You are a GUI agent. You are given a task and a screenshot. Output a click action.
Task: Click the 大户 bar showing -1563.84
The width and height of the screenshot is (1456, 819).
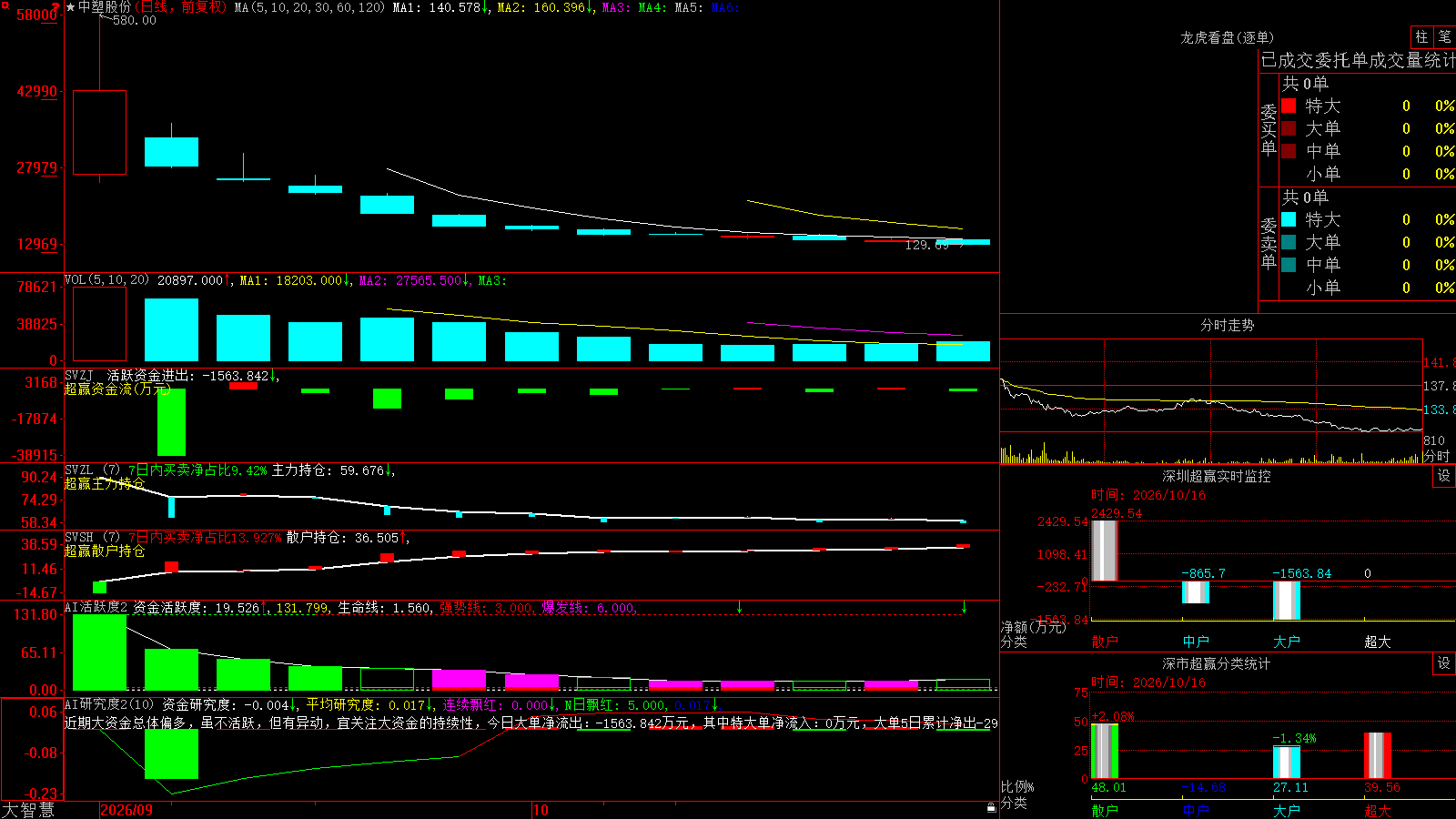click(1287, 601)
